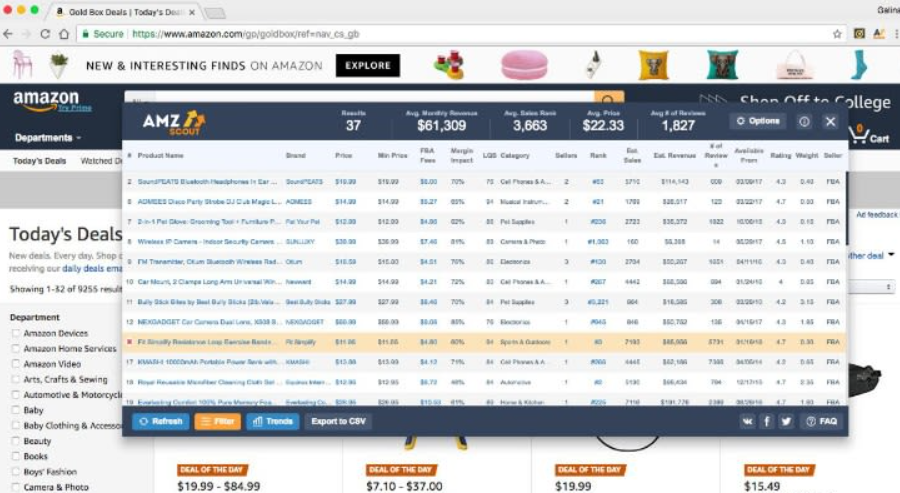Open the Chrome menu dots
Viewport: 900px width, 493px height.
point(897,34)
